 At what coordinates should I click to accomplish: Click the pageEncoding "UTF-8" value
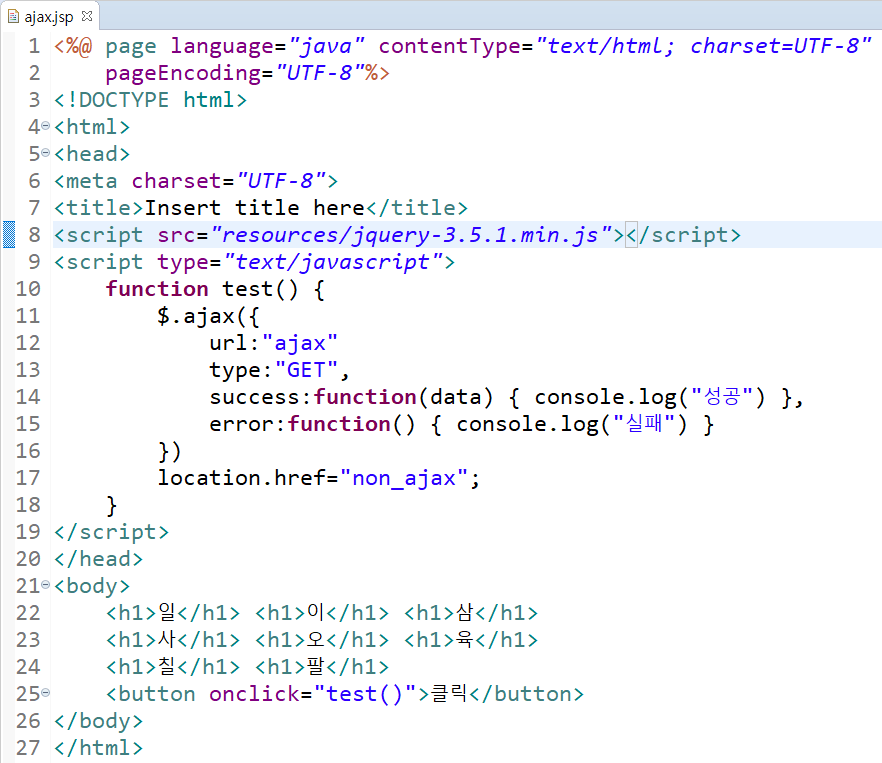(320, 73)
